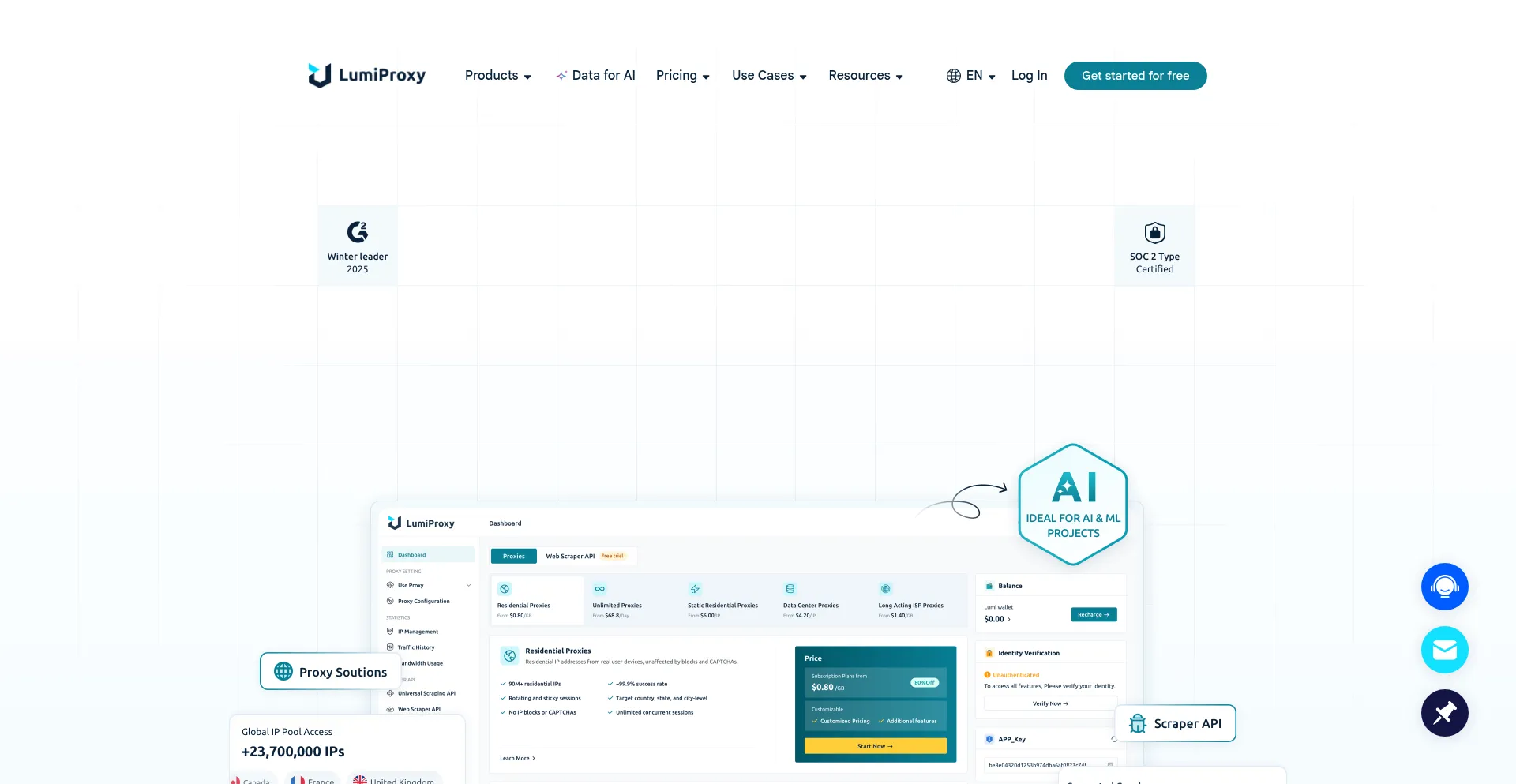
Task: Expand the Use Proxy sidebar chevron
Action: pos(468,585)
